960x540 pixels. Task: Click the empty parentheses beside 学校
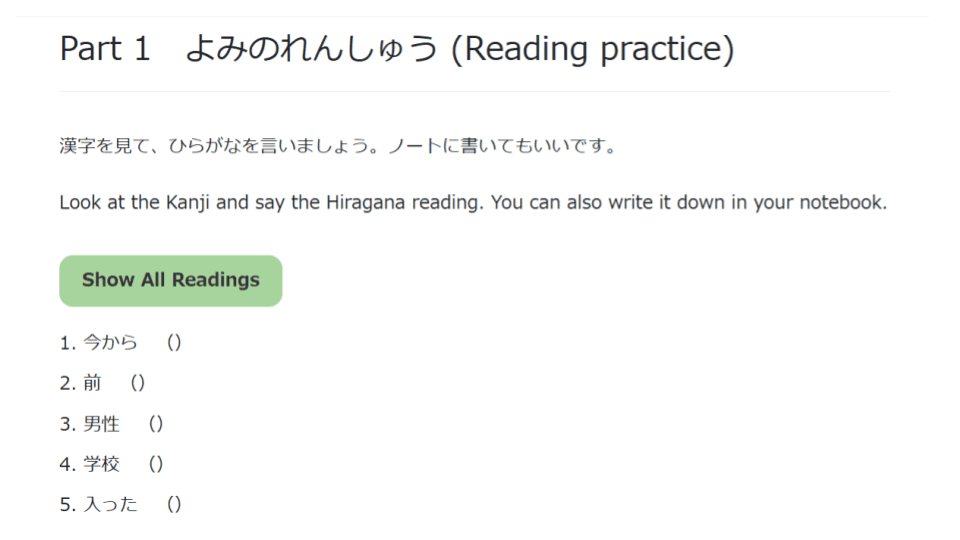156,464
